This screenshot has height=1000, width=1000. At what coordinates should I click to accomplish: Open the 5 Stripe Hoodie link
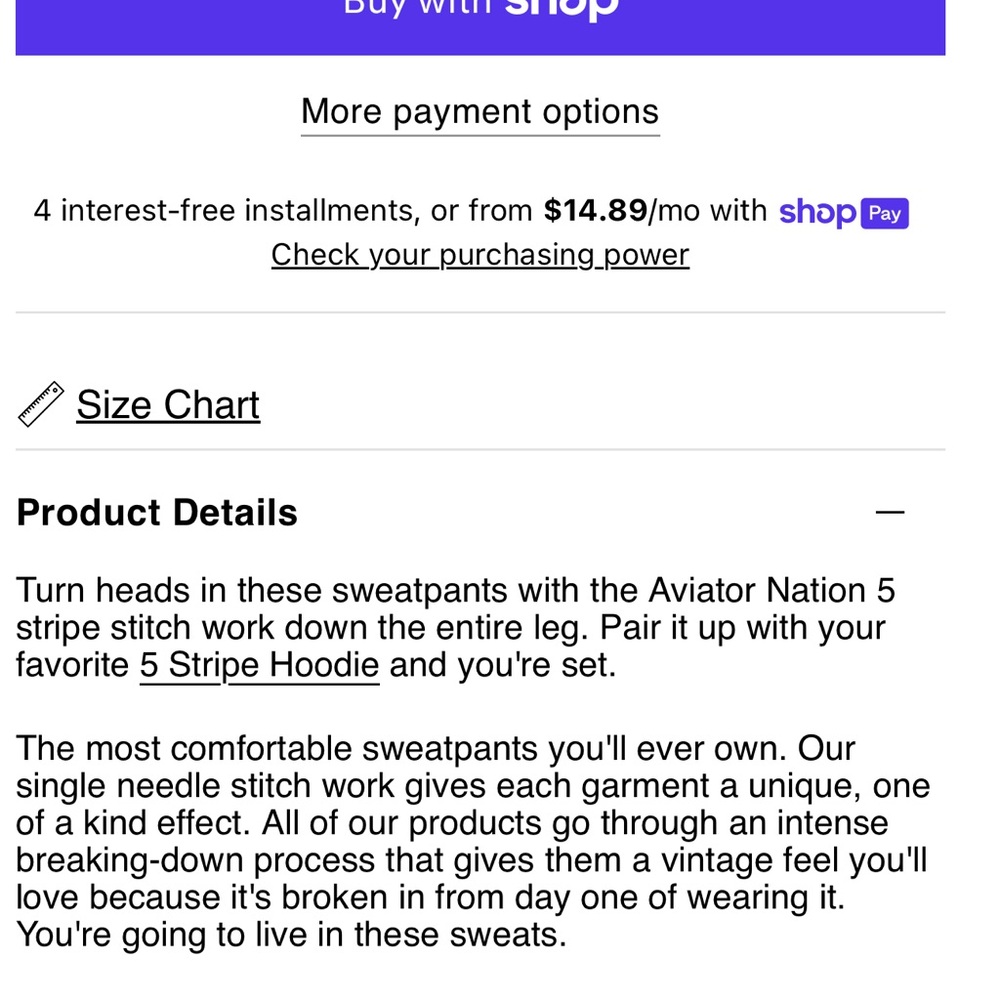260,666
